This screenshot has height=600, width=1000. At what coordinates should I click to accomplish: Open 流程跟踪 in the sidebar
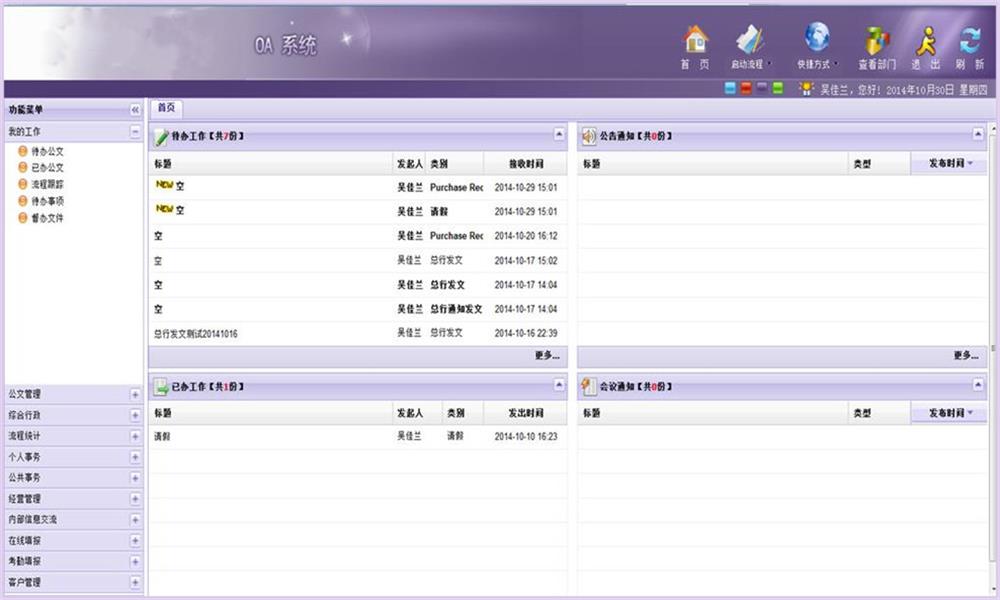click(x=47, y=184)
